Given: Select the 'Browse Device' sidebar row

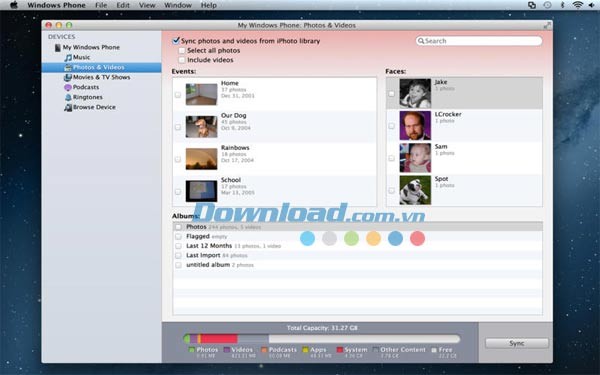Looking at the screenshot, I should tap(101, 108).
